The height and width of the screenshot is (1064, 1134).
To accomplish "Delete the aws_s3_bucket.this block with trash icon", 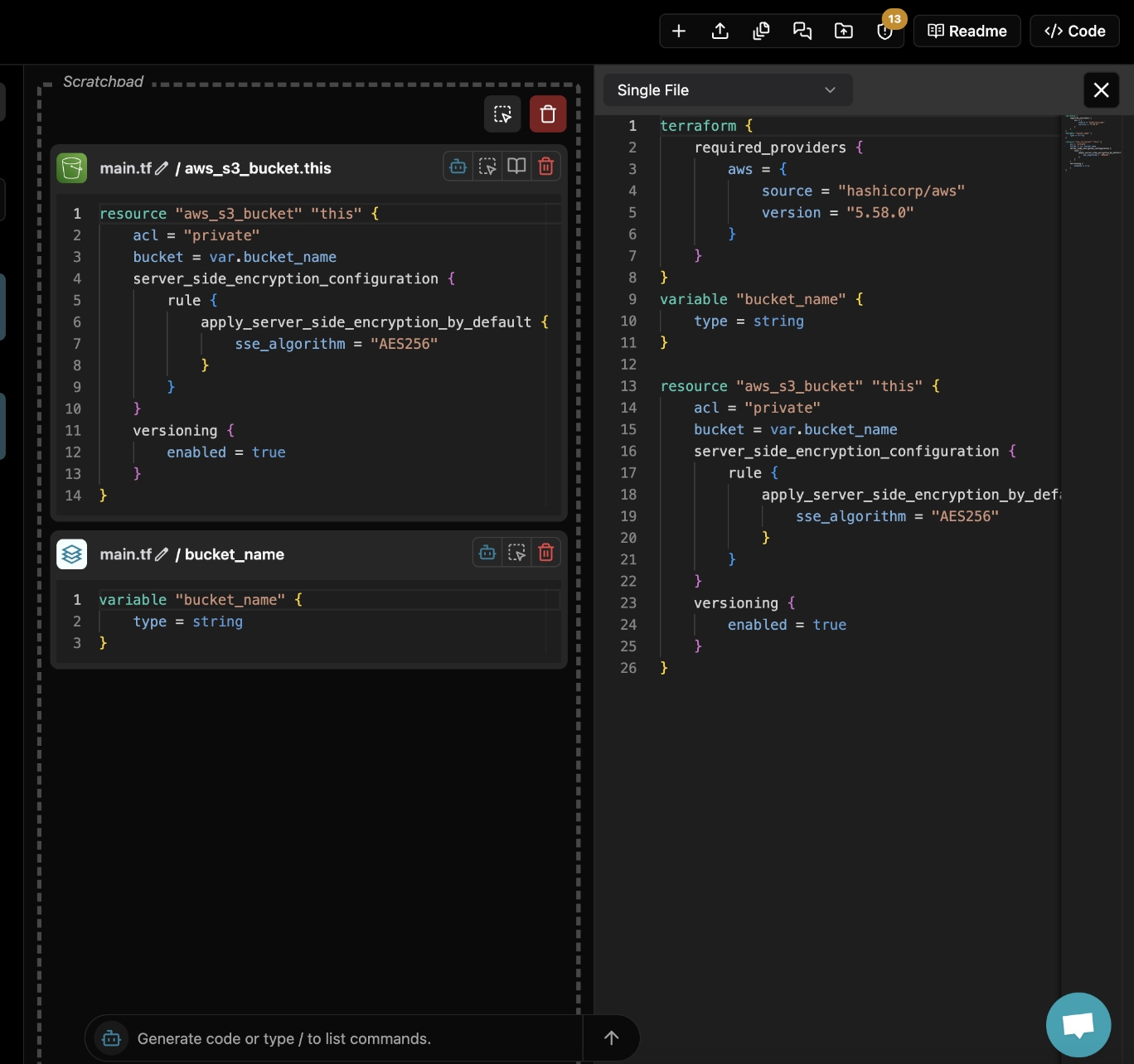I will pyautogui.click(x=546, y=167).
